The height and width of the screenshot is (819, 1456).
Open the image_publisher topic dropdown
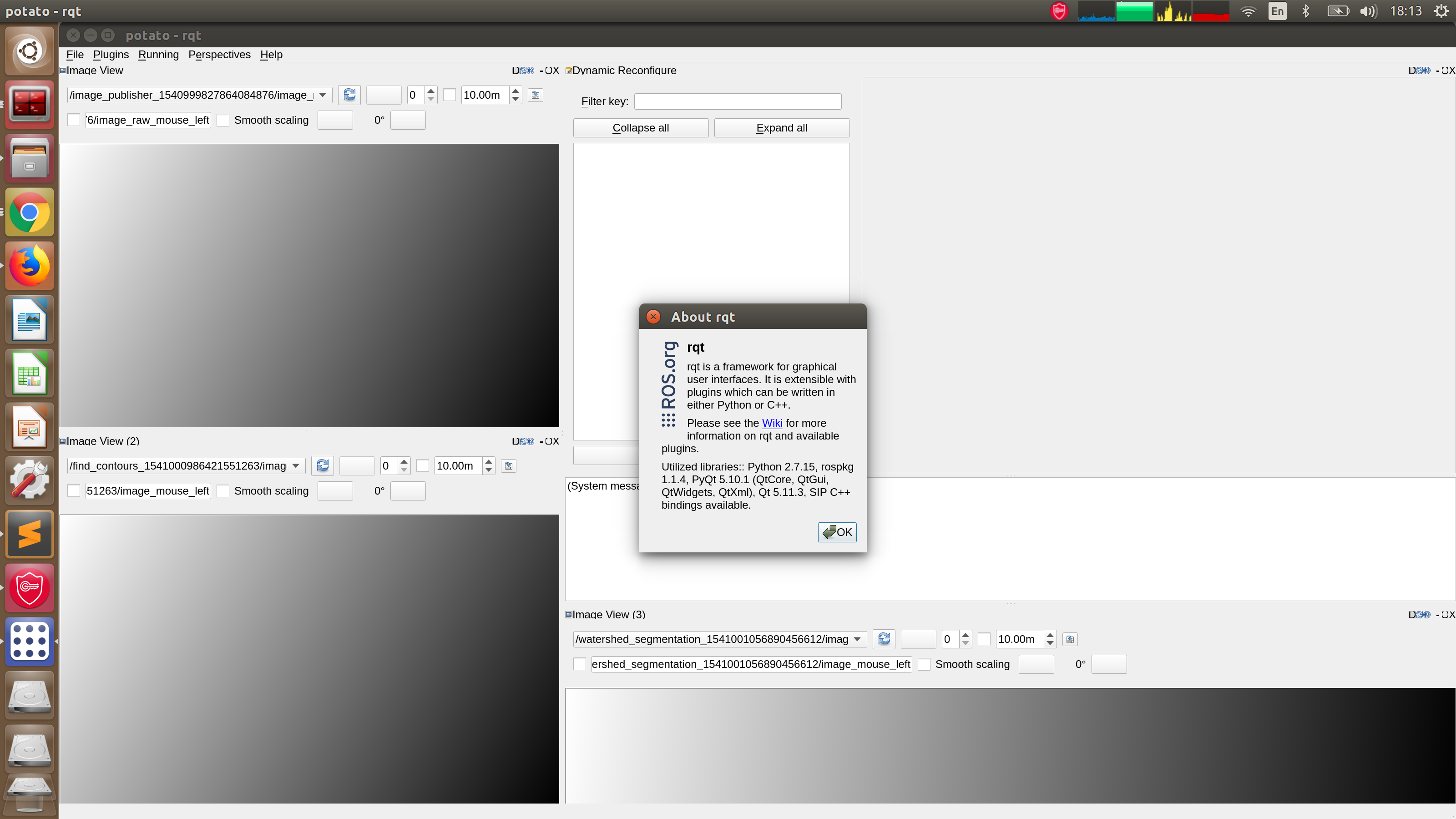322,95
